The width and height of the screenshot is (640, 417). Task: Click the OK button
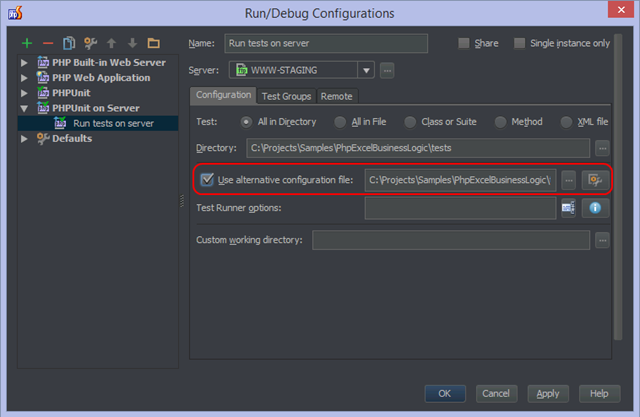pyautogui.click(x=445, y=394)
